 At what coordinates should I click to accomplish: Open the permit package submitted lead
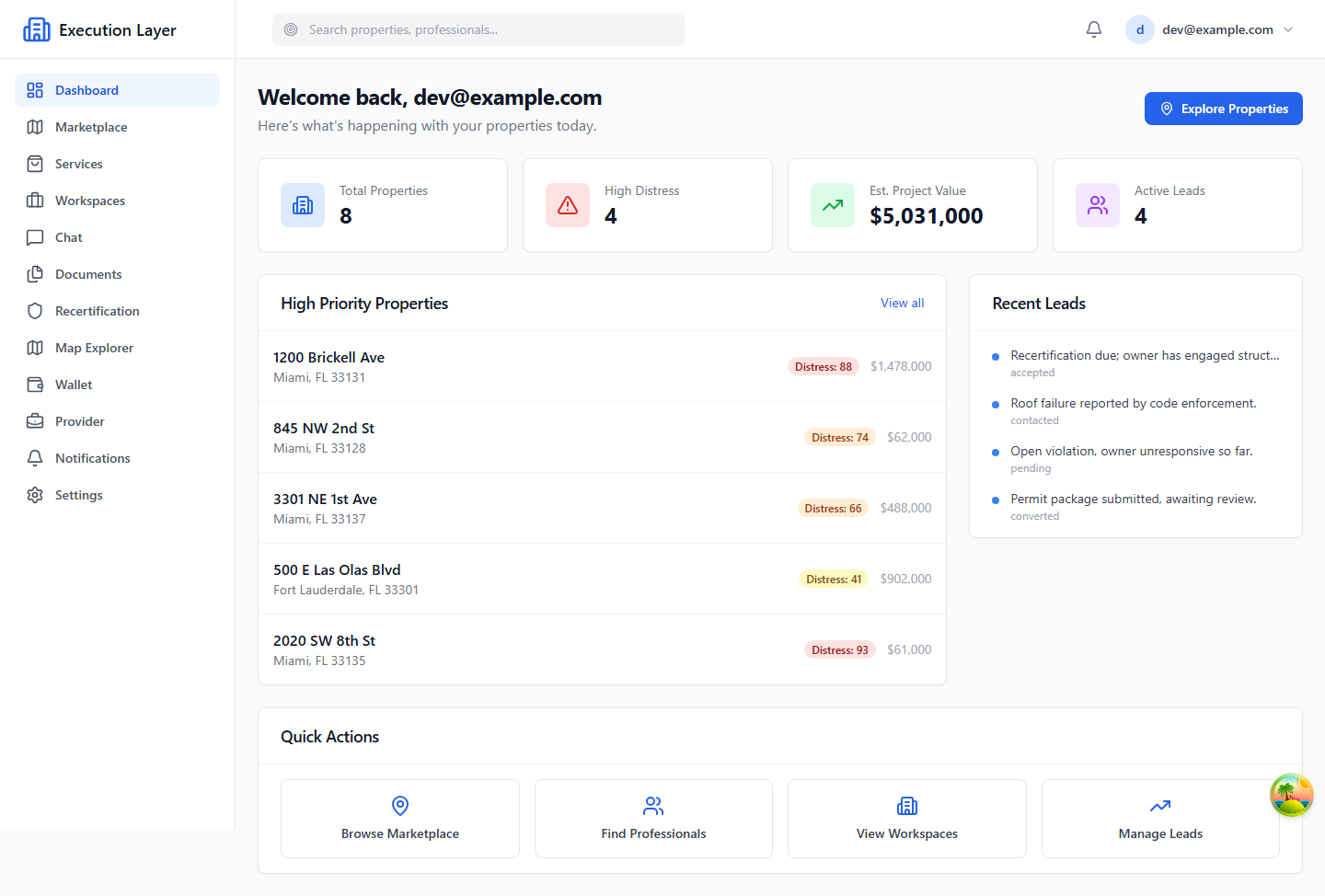(x=1135, y=507)
